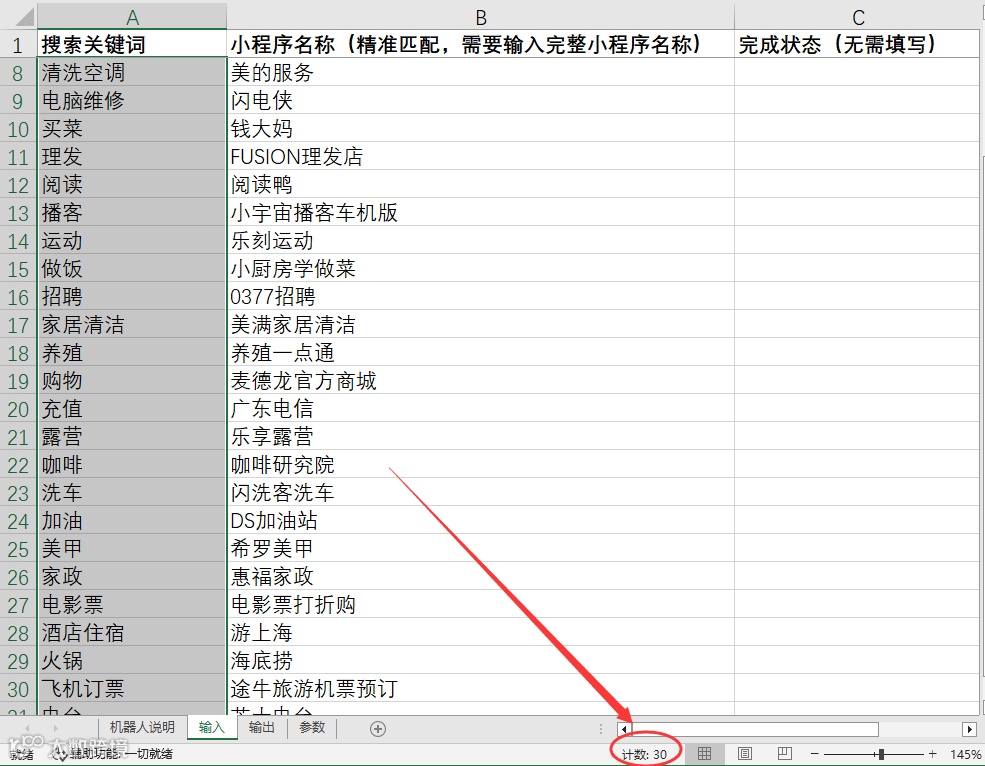Select cell 飞机订票

tap(132, 689)
